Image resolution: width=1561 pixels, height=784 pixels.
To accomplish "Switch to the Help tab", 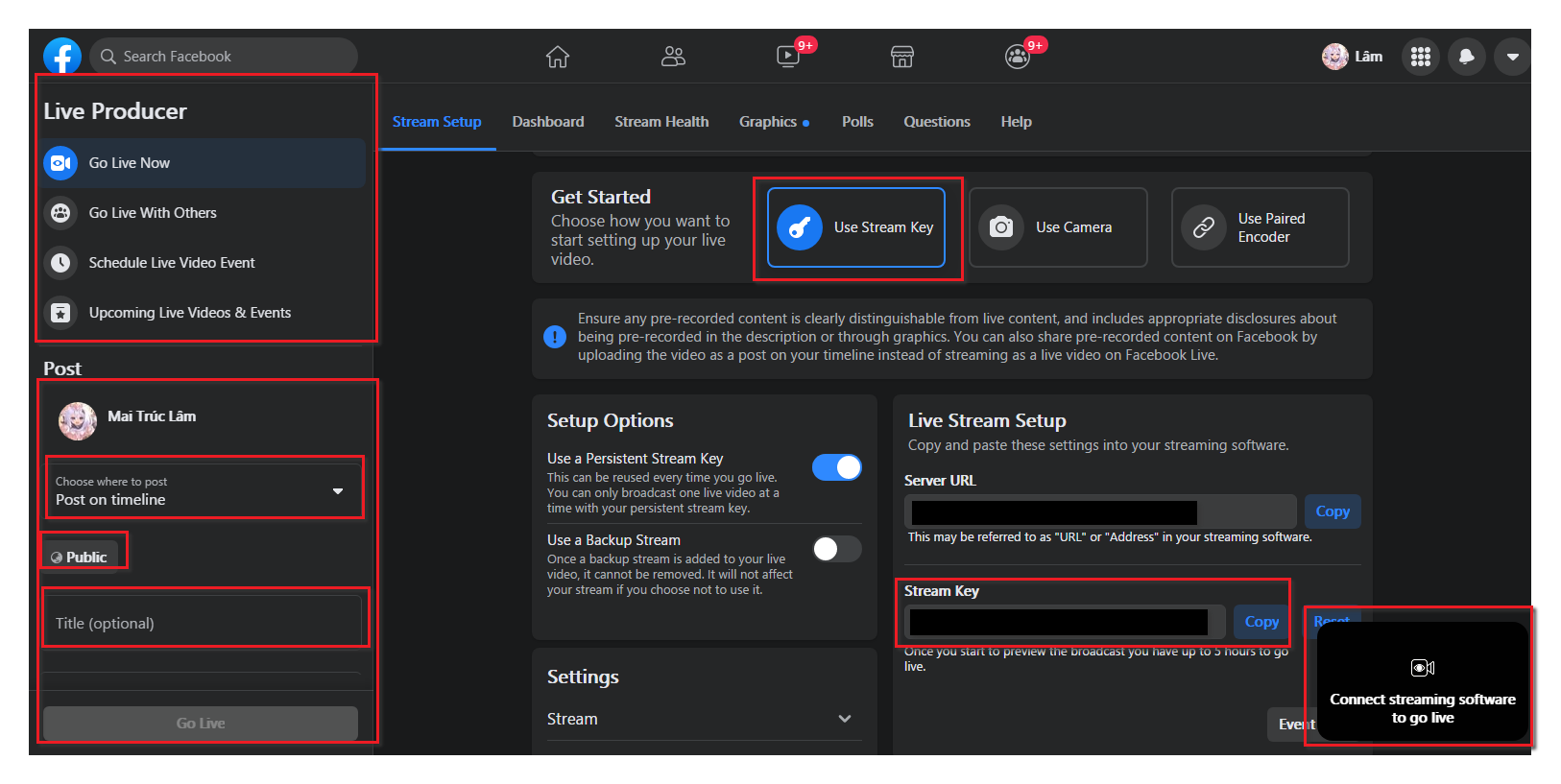I will pyautogui.click(x=1016, y=122).
